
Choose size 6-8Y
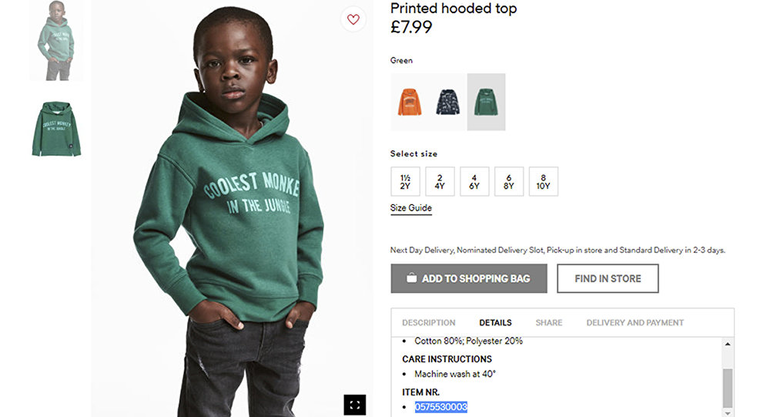click(508, 181)
